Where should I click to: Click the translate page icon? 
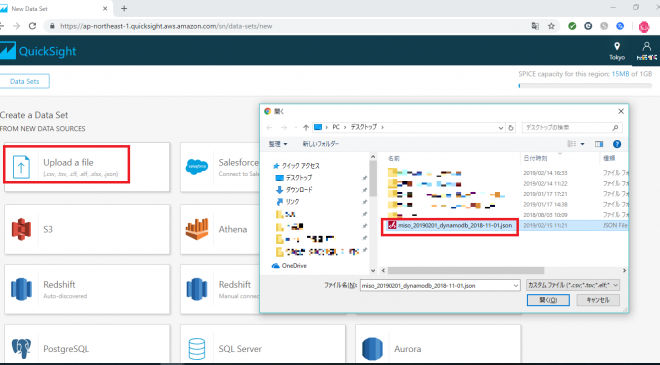click(535, 26)
